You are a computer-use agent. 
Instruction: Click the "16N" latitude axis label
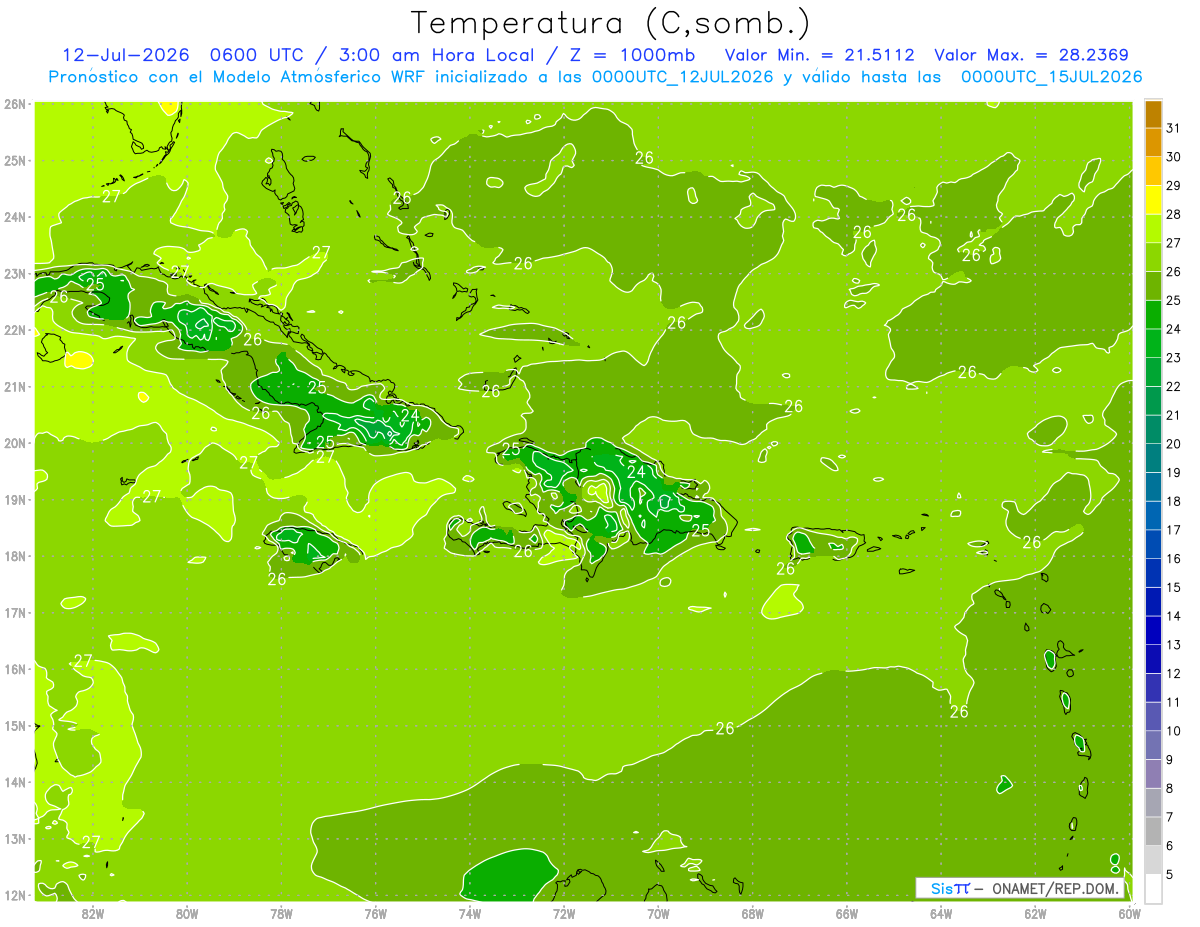tap(15, 669)
